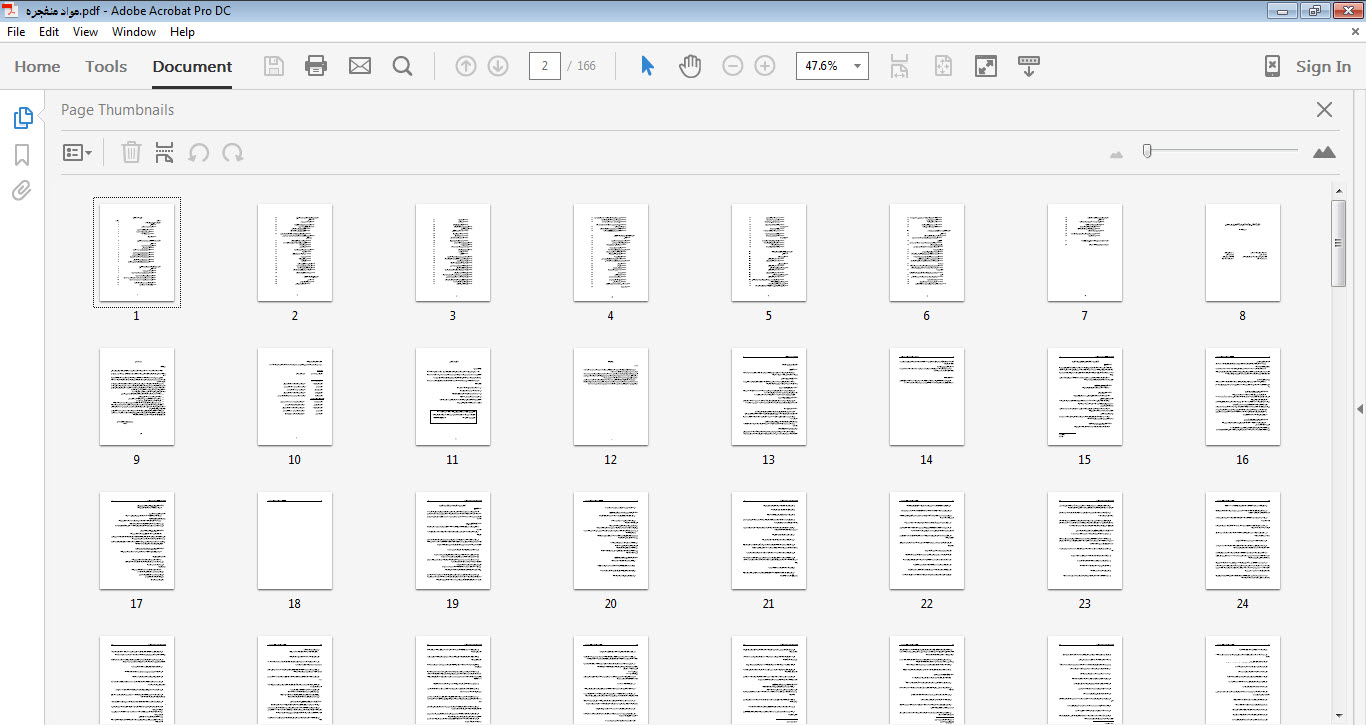This screenshot has width=1366, height=725.
Task: Switch to full screen mode icon
Action: coord(986,66)
